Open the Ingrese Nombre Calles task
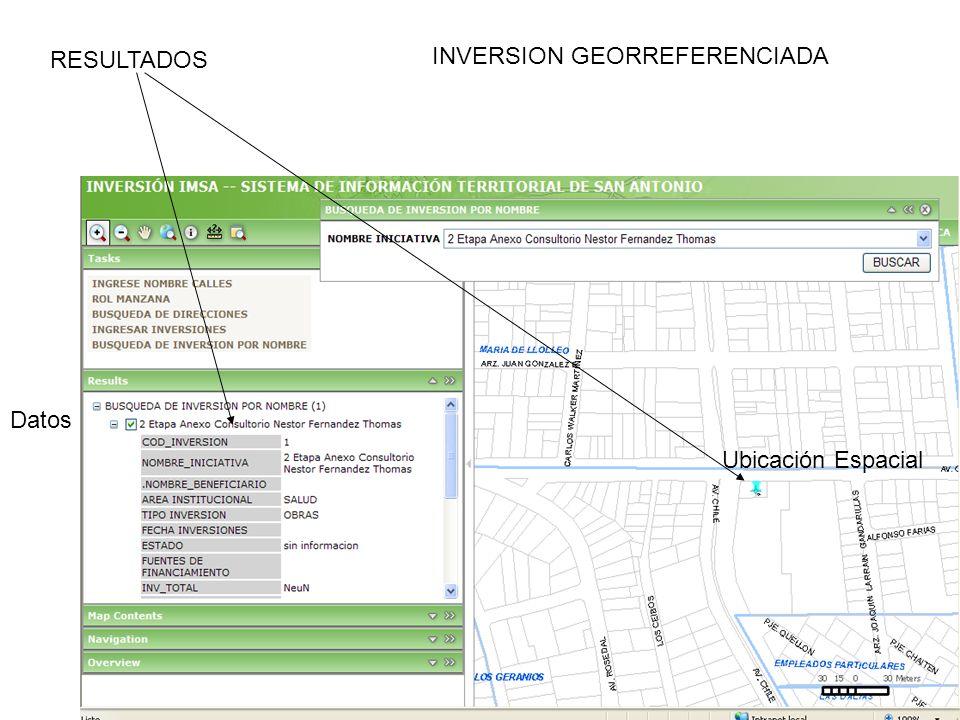The width and height of the screenshot is (960, 720). pyautogui.click(x=162, y=283)
